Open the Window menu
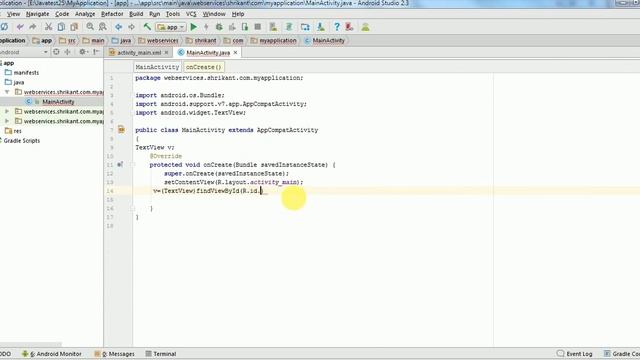Image resolution: width=640 pixels, height=360 pixels. click(214, 14)
